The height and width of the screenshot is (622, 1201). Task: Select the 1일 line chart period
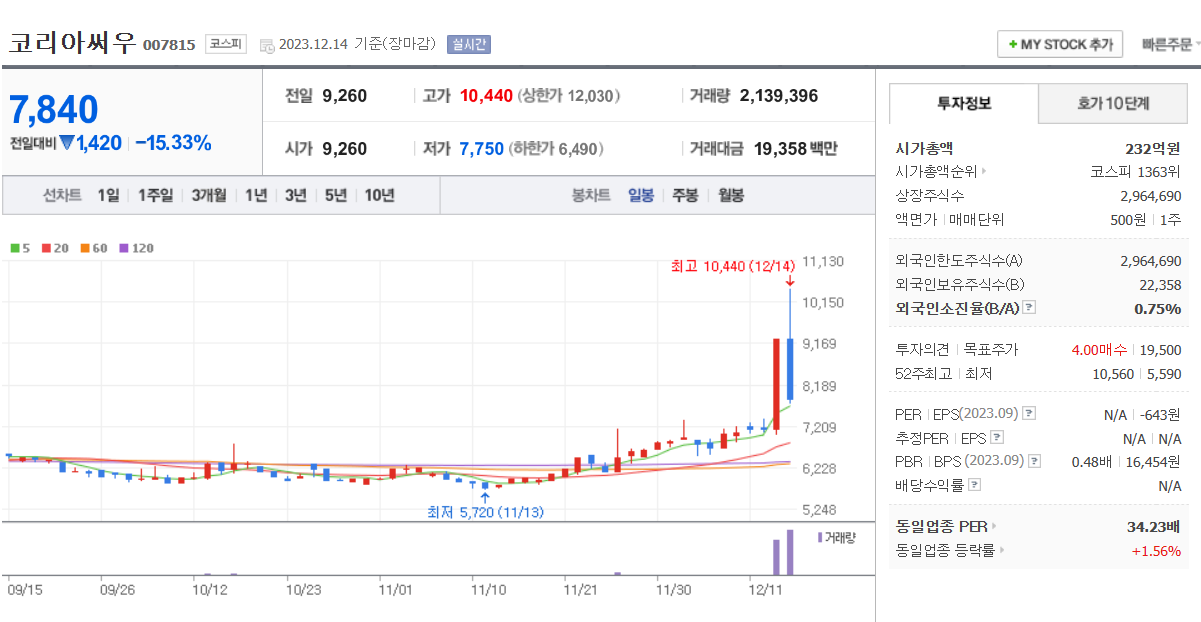[x=108, y=195]
